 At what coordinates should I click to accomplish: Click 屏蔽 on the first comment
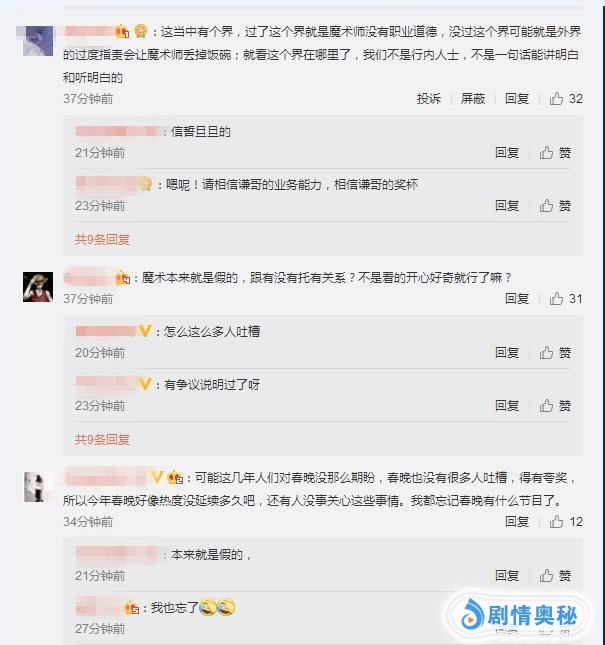(x=473, y=98)
